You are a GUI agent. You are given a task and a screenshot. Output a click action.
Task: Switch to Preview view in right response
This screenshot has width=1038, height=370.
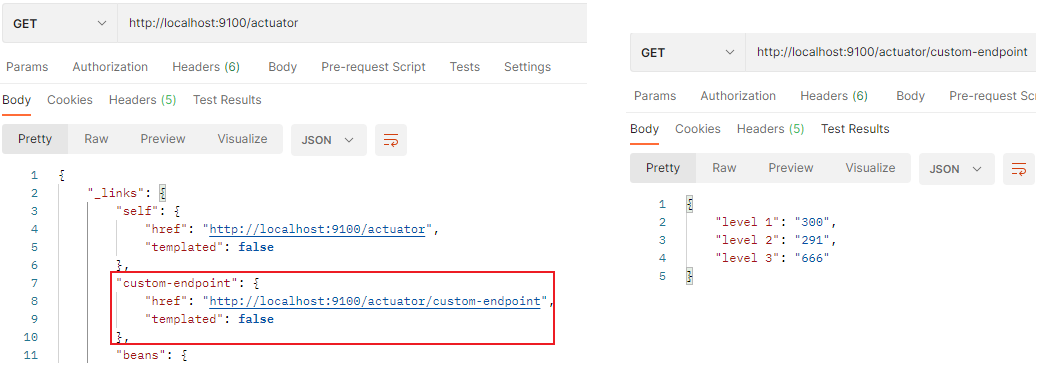point(790,168)
